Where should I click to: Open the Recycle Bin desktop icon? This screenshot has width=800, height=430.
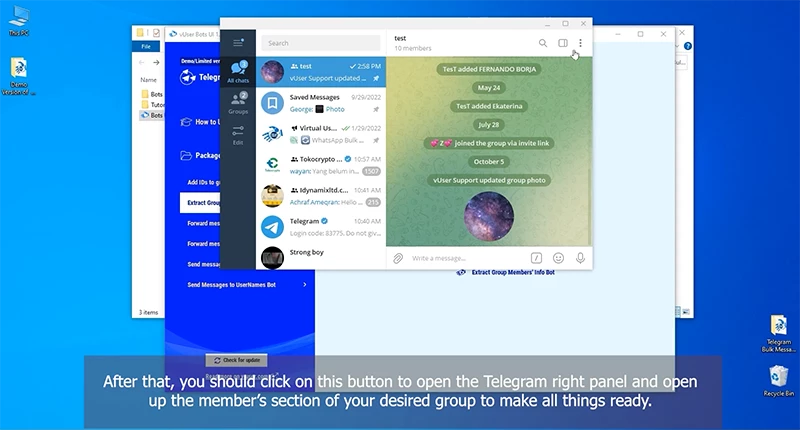coord(779,381)
